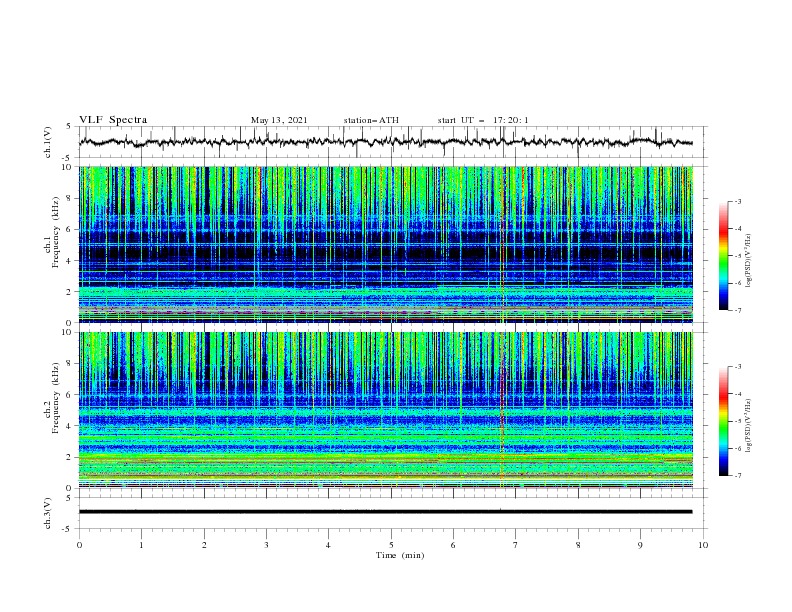Click the "-3" label on ch.1 colorbar
The image size is (792, 612).
click(738, 201)
